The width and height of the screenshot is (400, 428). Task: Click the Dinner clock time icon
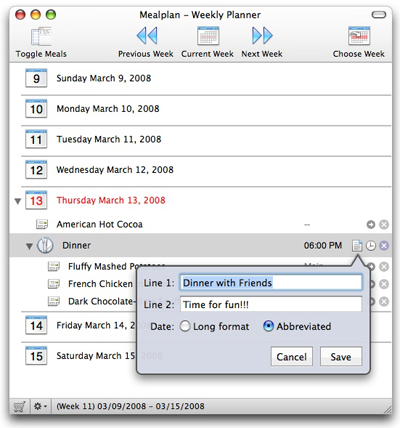click(x=371, y=246)
